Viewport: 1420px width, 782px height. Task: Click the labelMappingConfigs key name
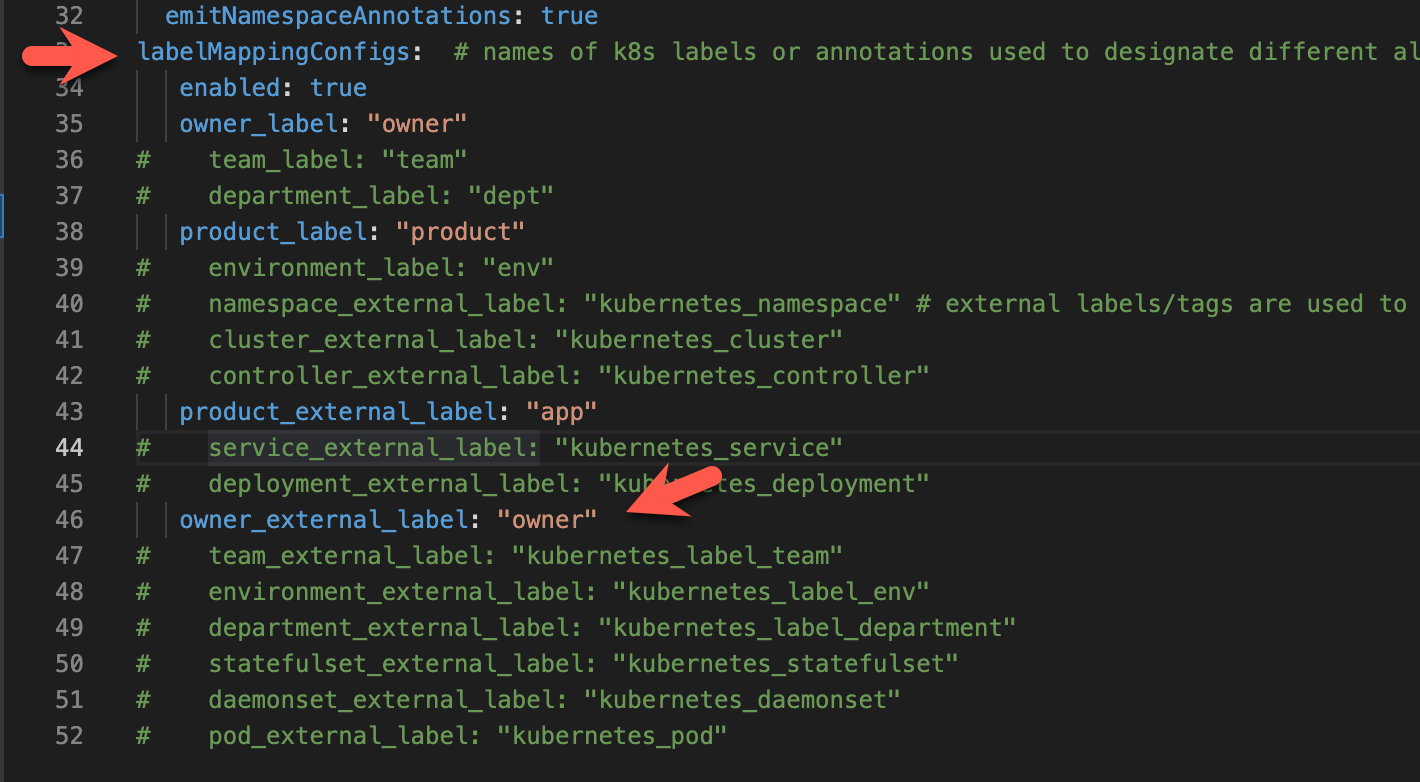275,51
